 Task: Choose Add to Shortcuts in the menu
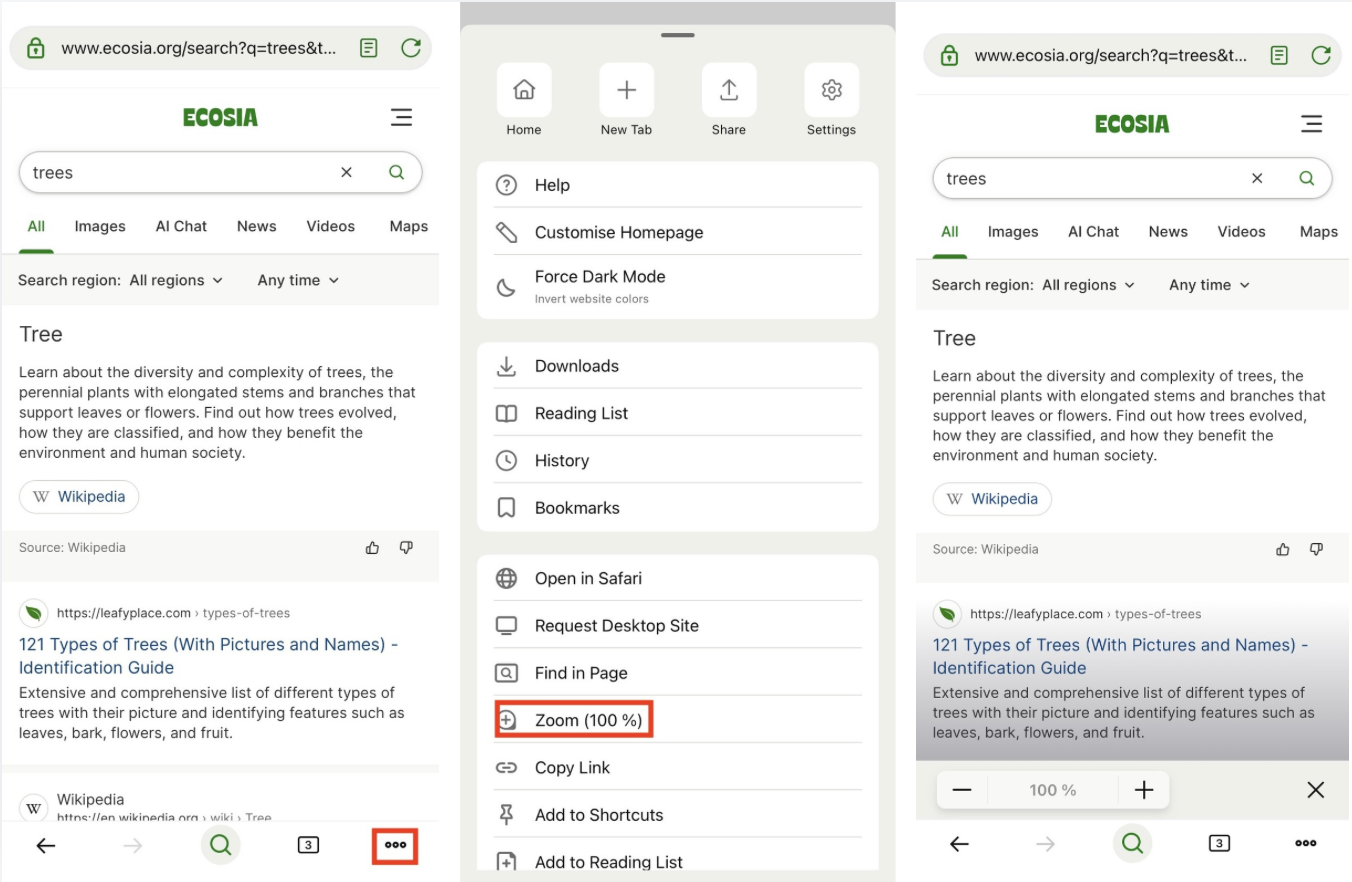(x=678, y=815)
